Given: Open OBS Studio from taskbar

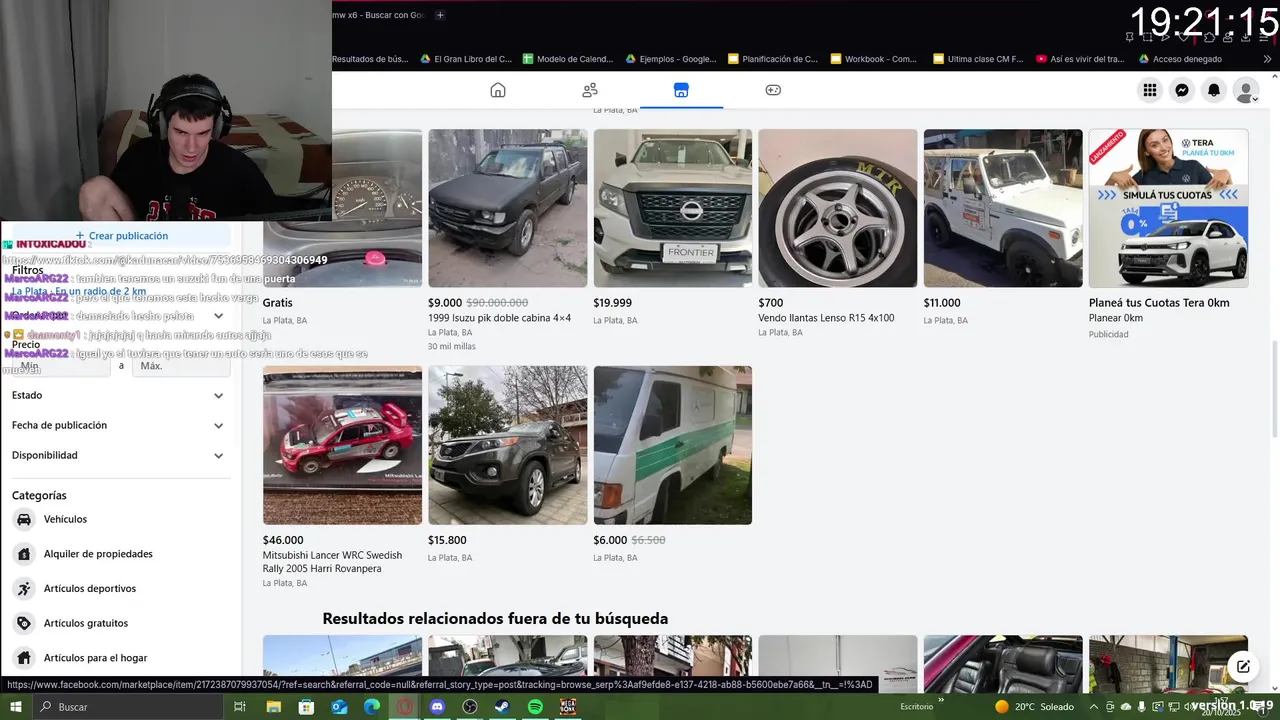Looking at the screenshot, I should point(470,707).
